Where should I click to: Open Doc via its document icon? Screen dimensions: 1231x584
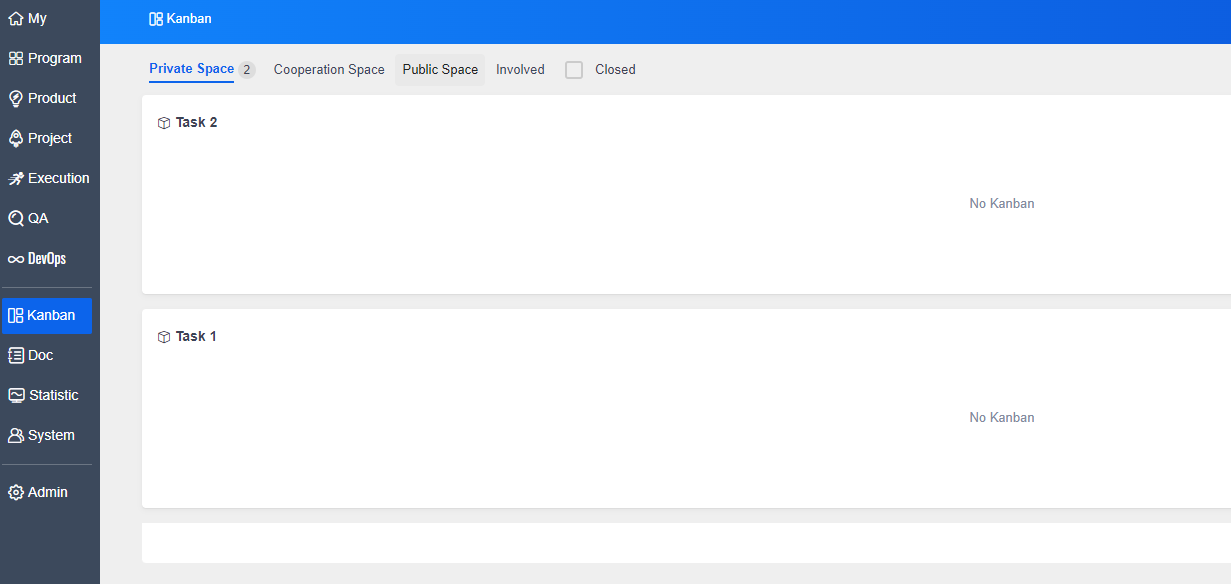pos(16,356)
